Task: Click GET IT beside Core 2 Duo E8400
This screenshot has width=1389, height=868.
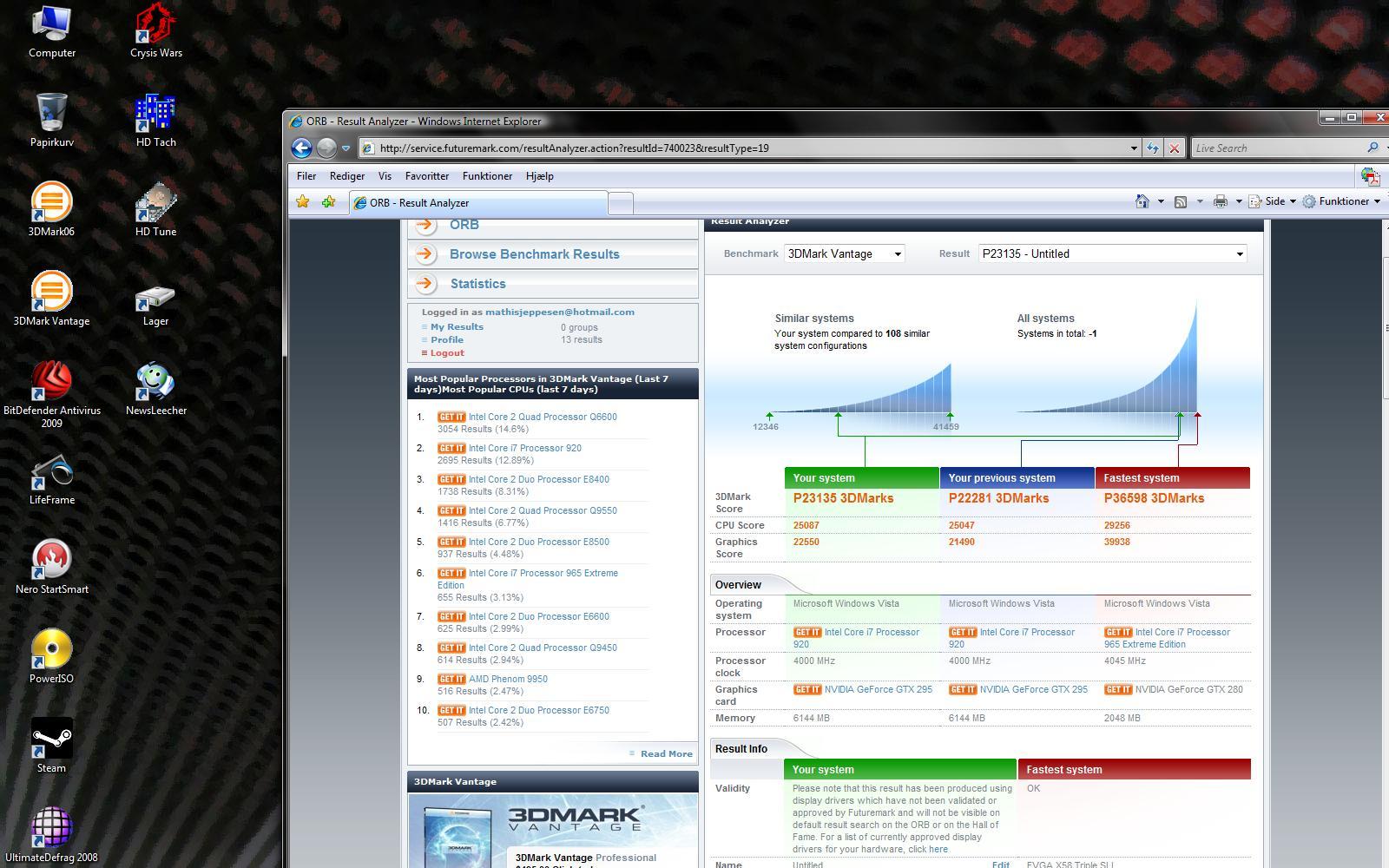Action: [x=451, y=480]
